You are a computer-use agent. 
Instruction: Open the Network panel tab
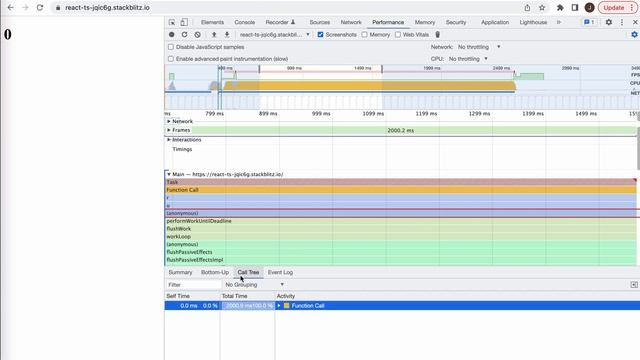[x=351, y=22]
